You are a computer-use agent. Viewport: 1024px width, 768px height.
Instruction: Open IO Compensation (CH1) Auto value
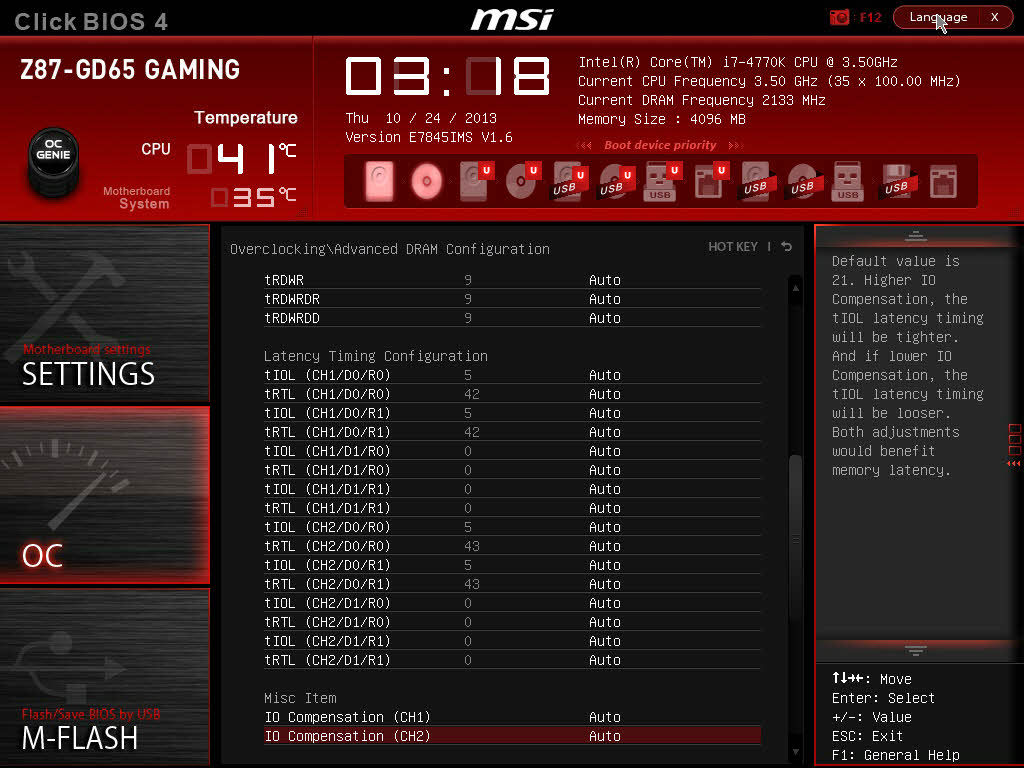(604, 717)
